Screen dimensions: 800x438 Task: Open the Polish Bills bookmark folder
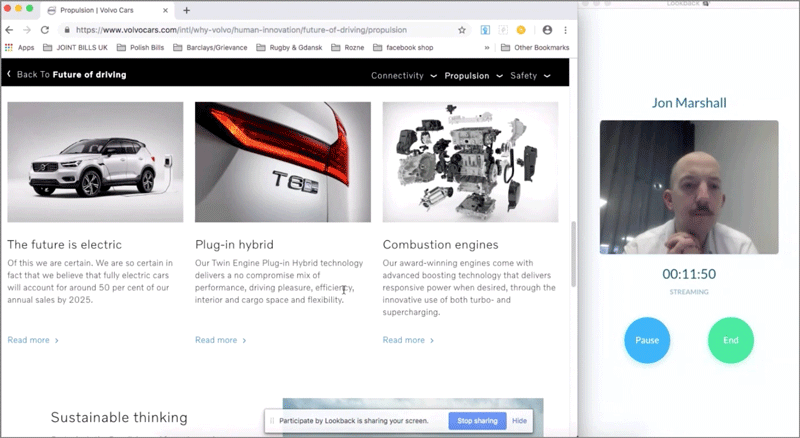[141, 47]
